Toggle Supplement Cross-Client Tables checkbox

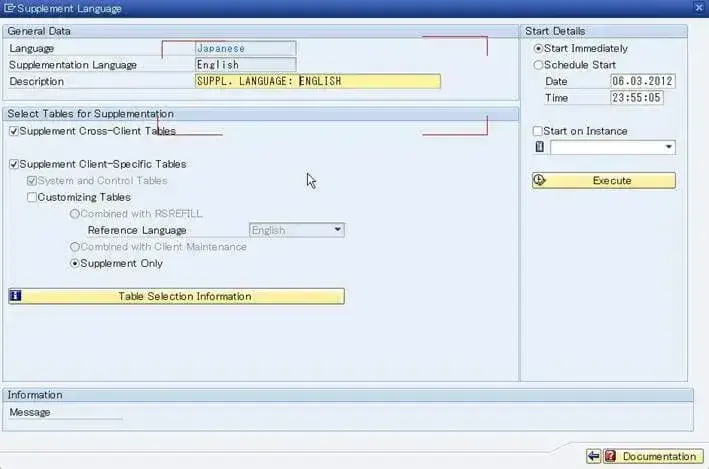point(14,131)
